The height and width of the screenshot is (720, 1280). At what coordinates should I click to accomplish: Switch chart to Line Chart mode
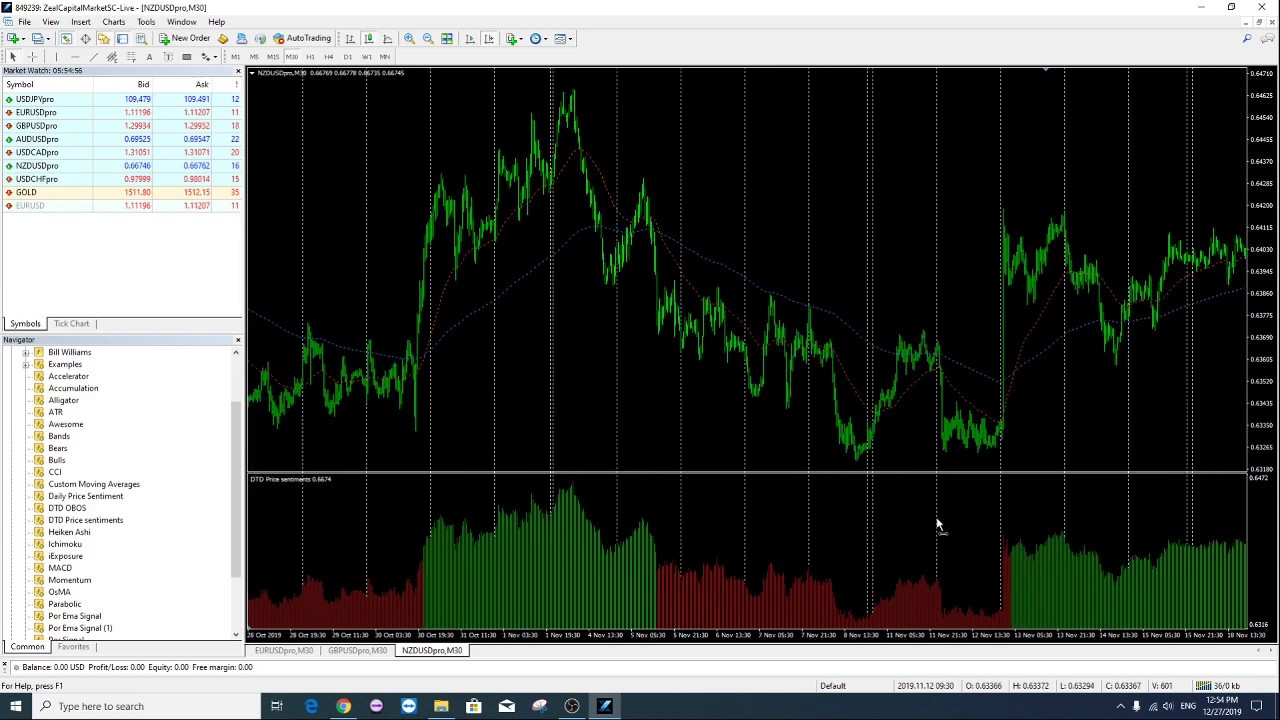coord(387,38)
